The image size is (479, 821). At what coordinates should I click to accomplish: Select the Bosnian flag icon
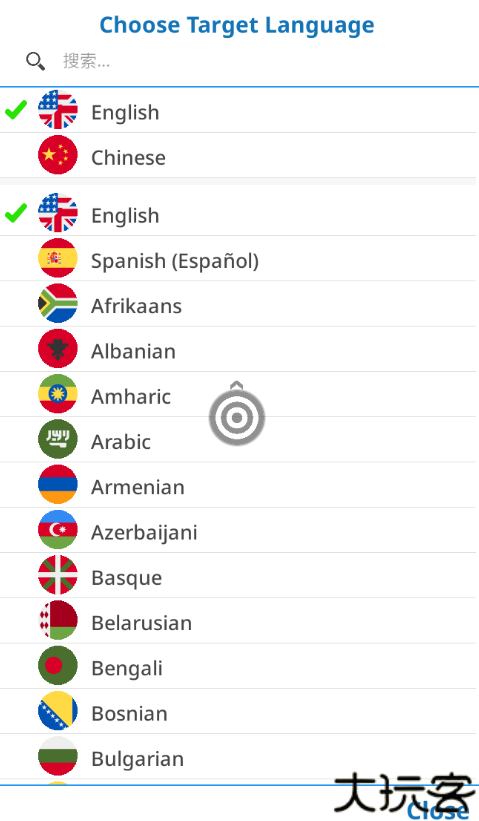58,711
